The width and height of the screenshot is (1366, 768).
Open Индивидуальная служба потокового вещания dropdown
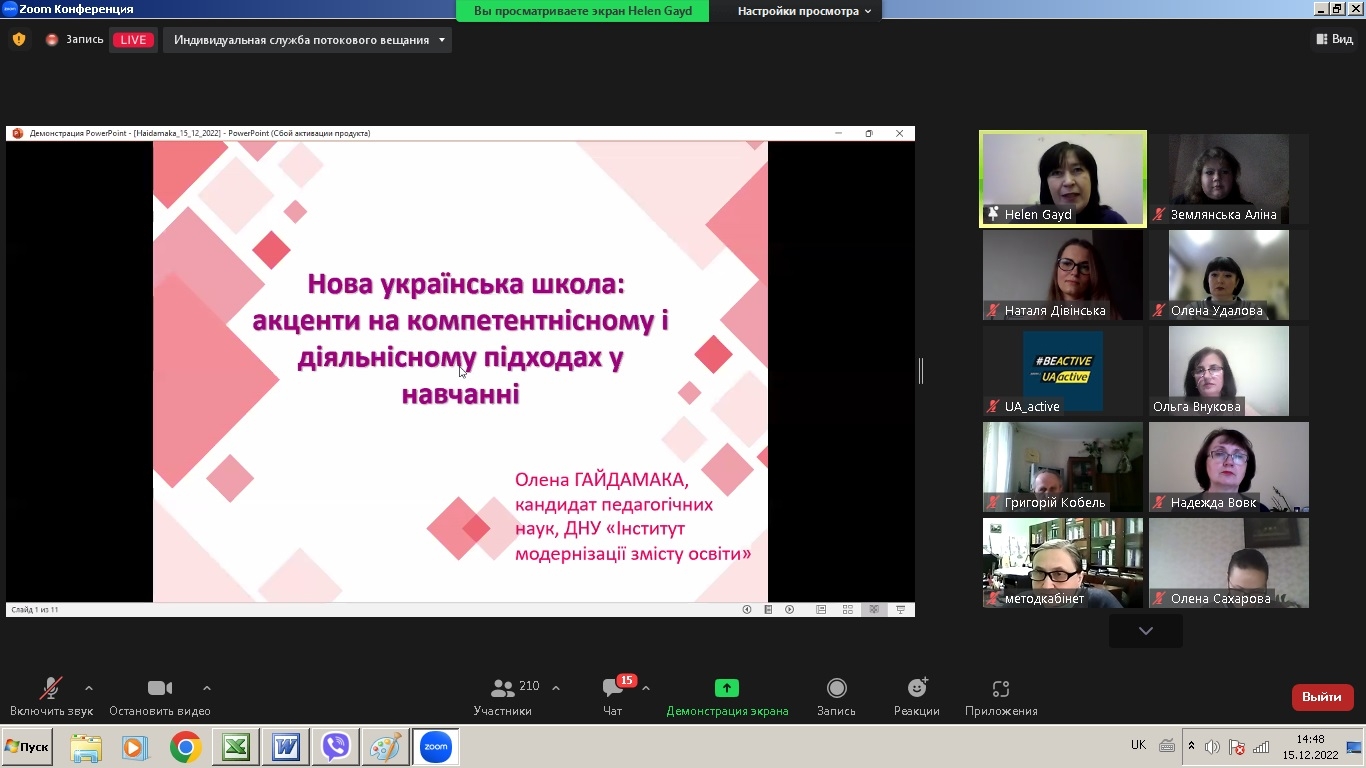point(307,40)
